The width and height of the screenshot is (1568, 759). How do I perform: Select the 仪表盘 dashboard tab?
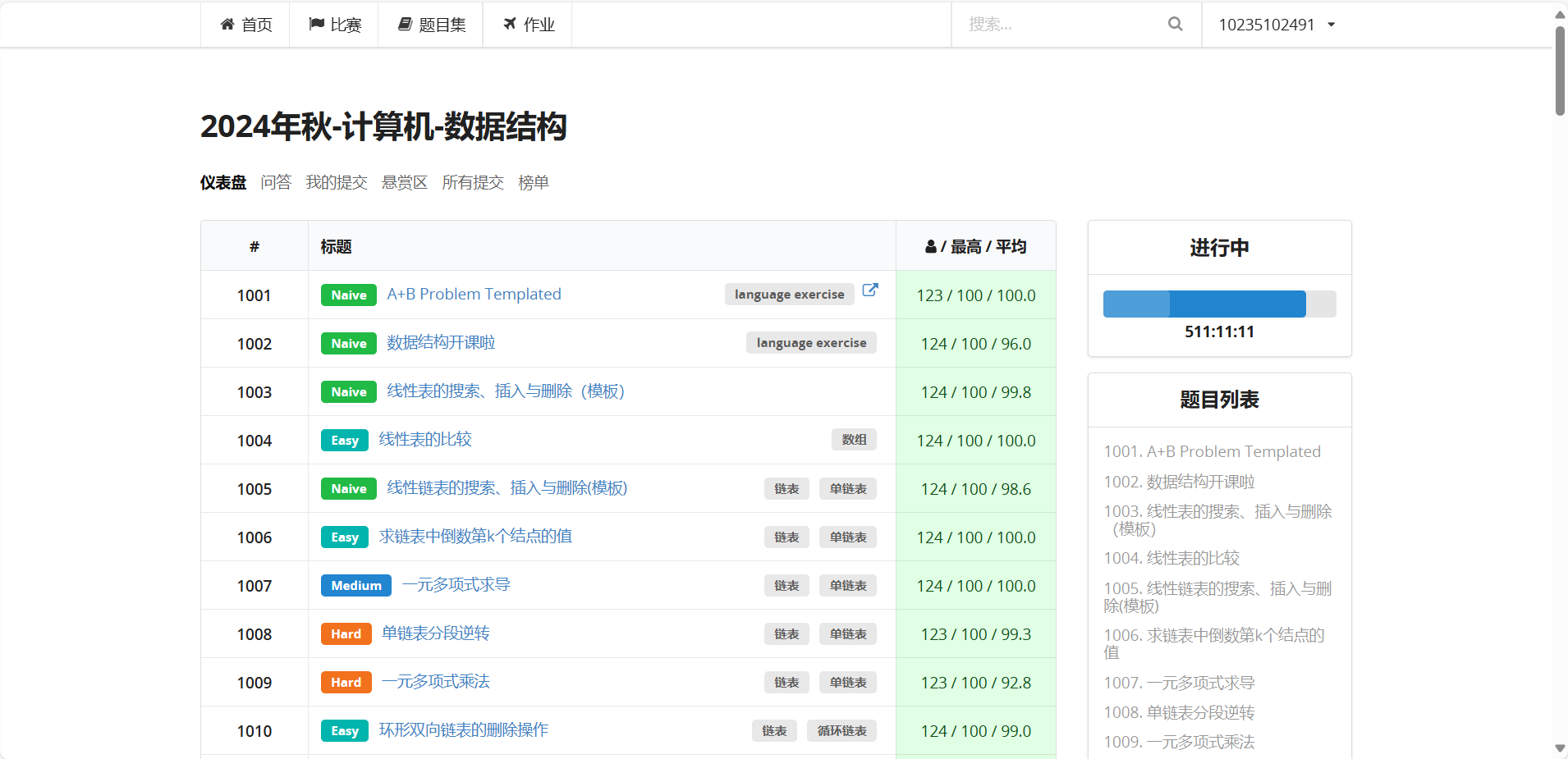(x=223, y=182)
